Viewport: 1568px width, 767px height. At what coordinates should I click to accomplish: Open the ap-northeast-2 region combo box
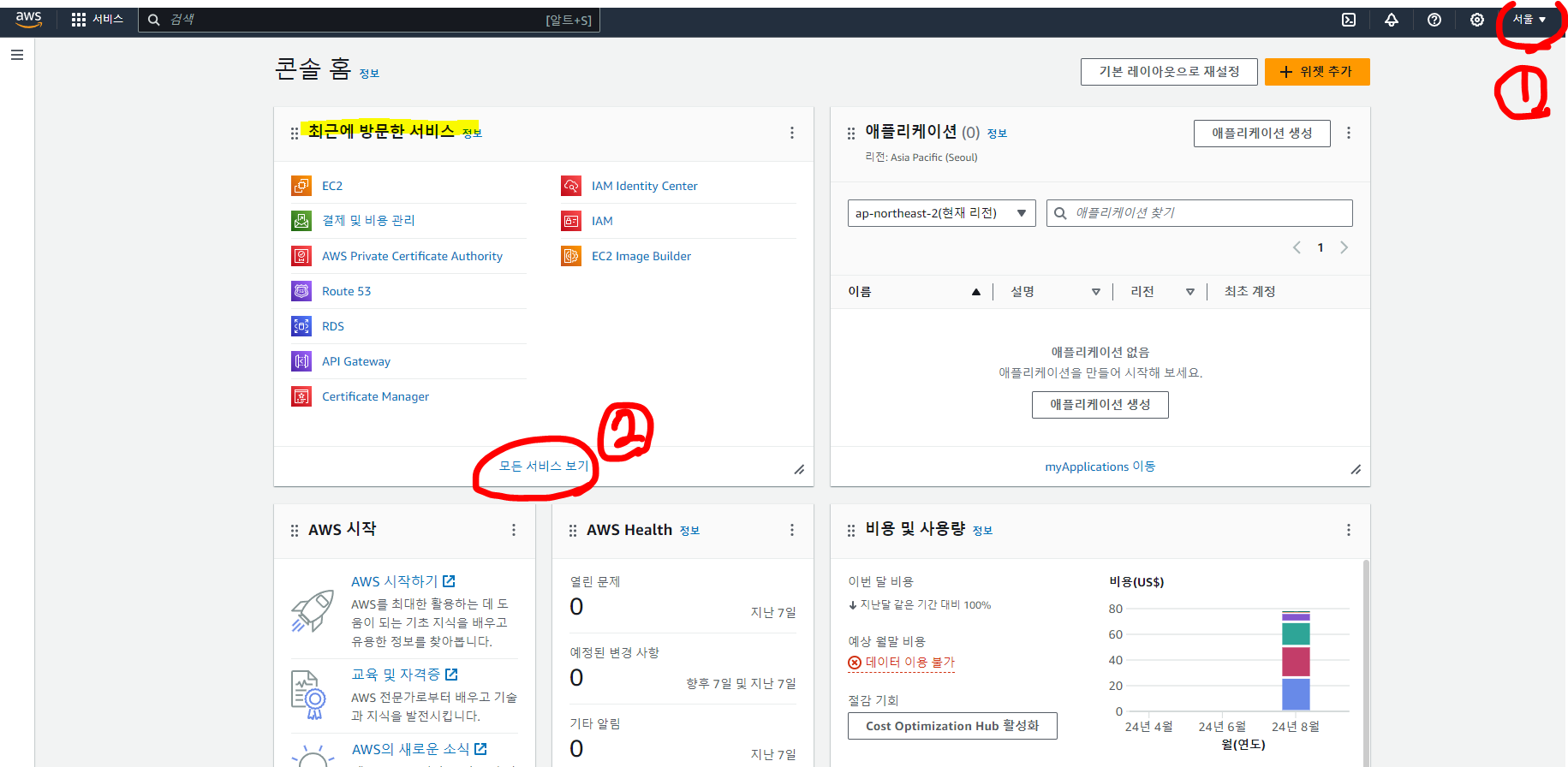tap(942, 213)
